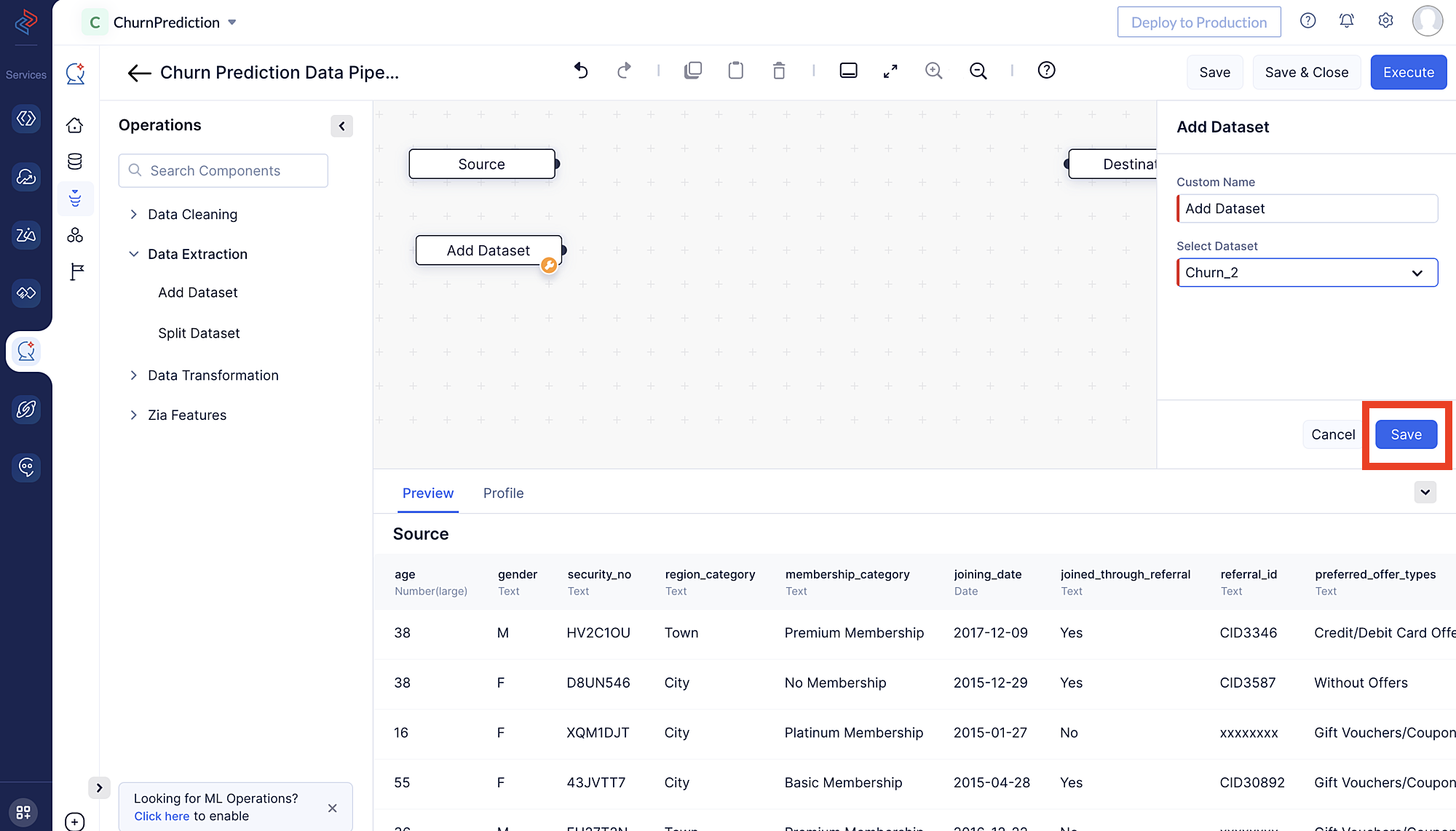Click the clipboard paste icon
Image resolution: width=1456 pixels, height=831 pixels.
(736, 70)
